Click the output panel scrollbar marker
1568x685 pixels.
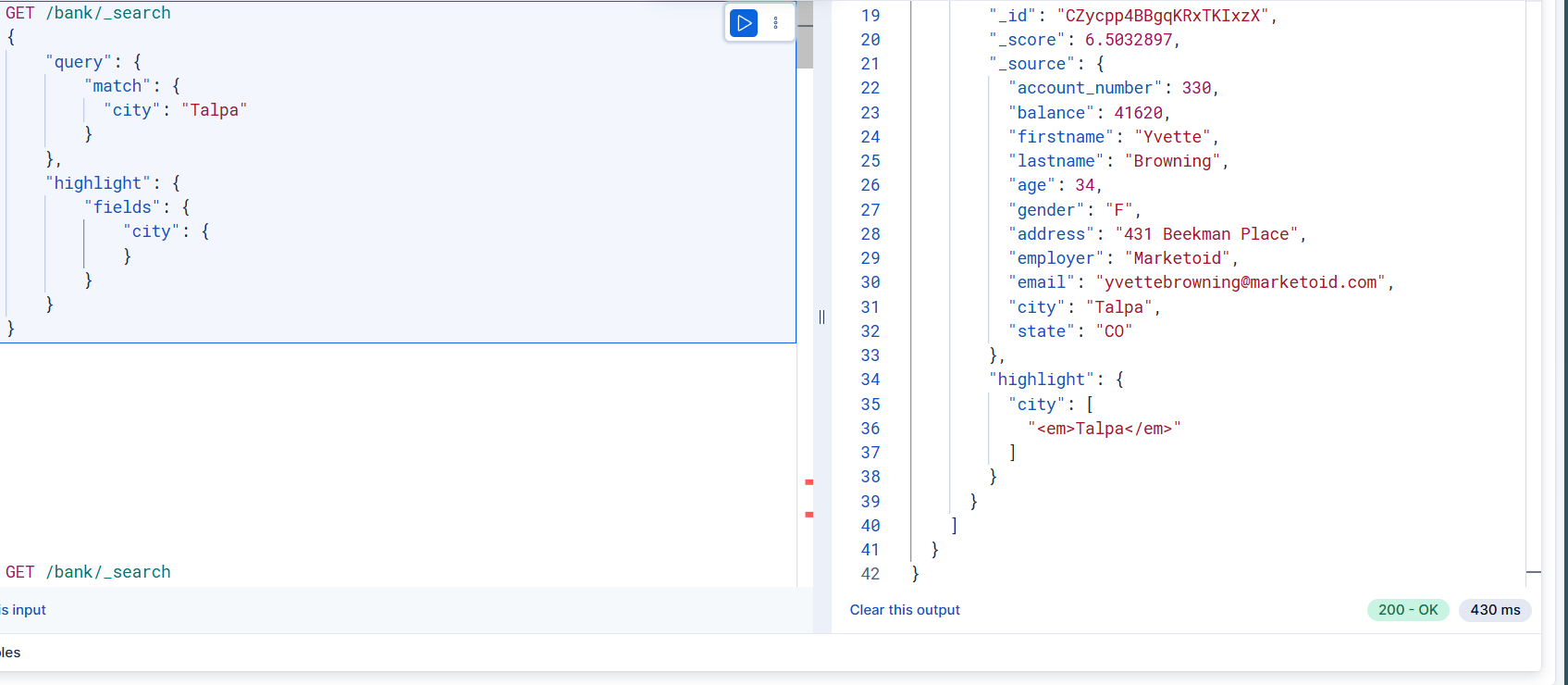(x=1533, y=573)
